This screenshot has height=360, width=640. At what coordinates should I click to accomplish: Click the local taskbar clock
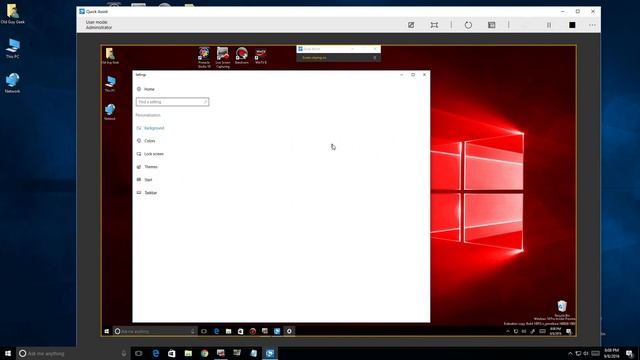coord(611,353)
